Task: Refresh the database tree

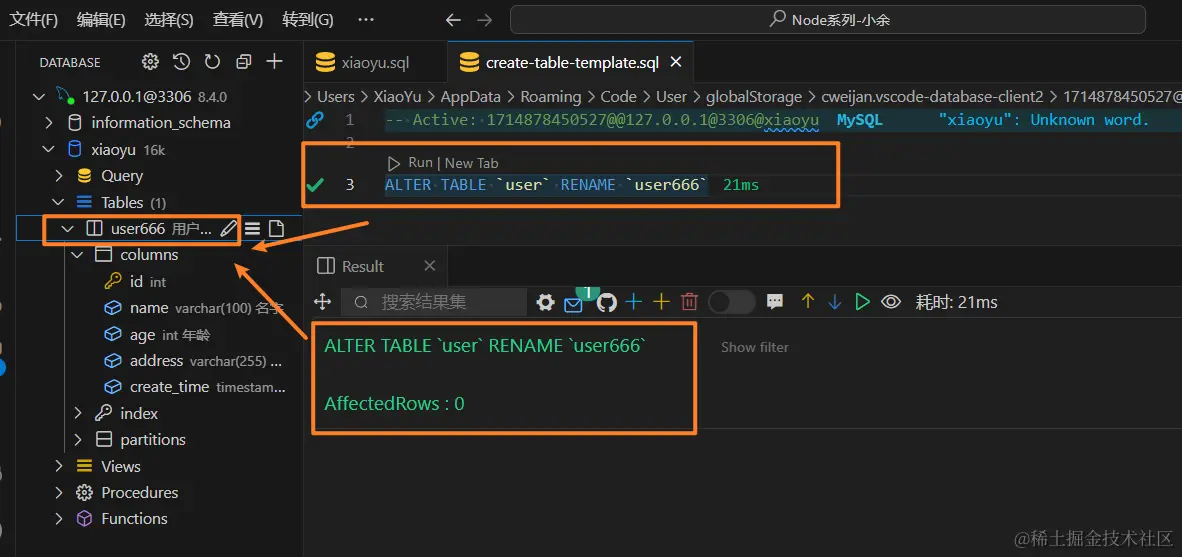Action: 213,62
